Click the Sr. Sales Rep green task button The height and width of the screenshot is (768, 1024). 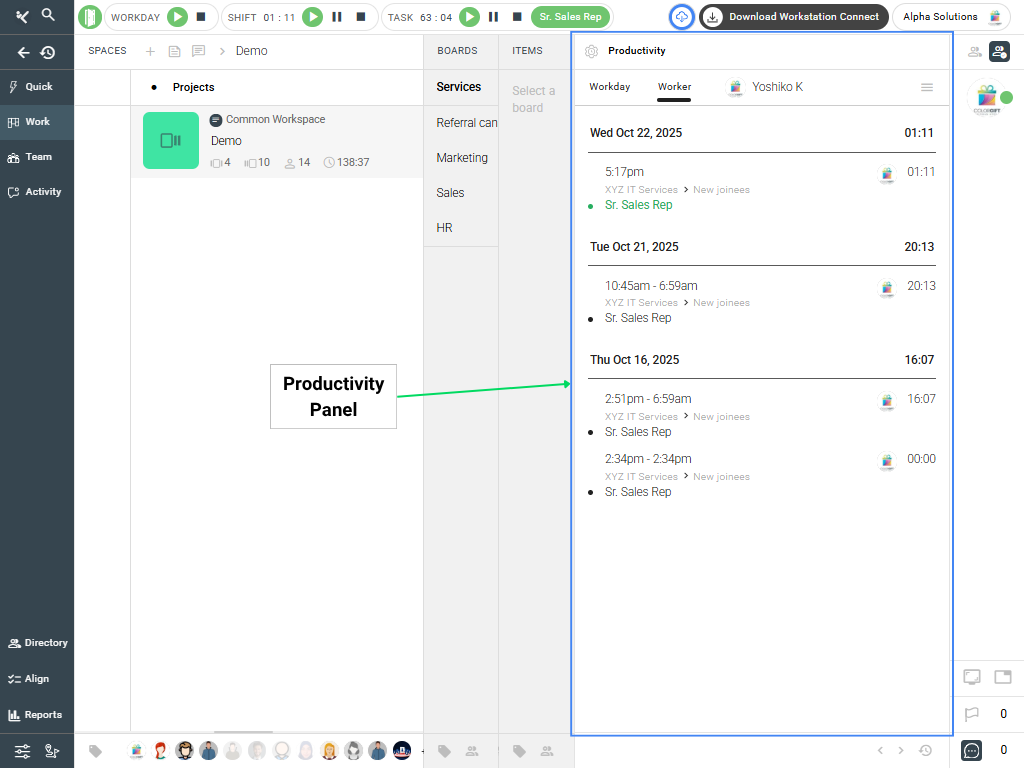click(570, 17)
